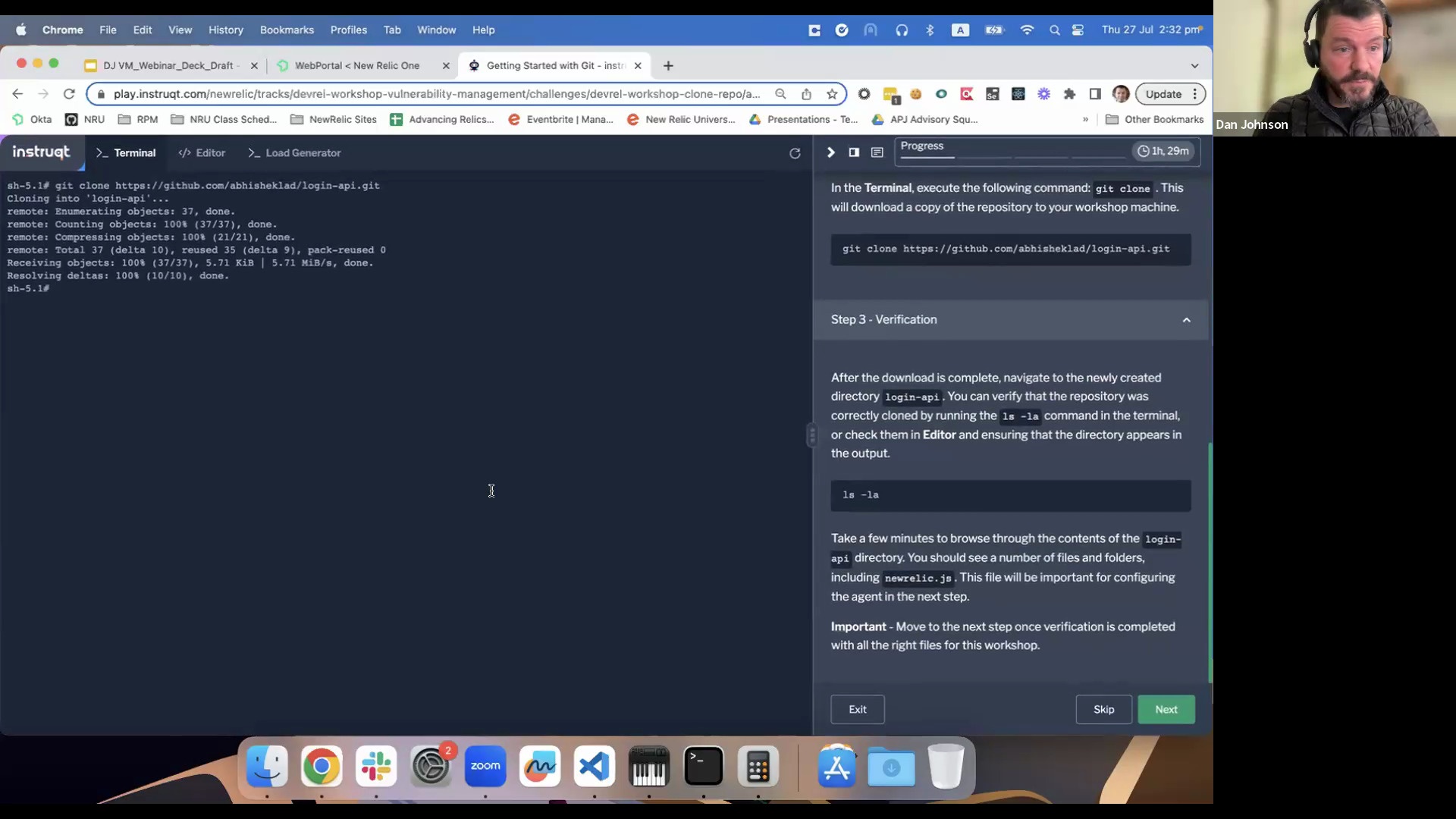Expand hidden bookmarks overflow chevron
This screenshot has width=1456, height=819.
(x=1085, y=120)
